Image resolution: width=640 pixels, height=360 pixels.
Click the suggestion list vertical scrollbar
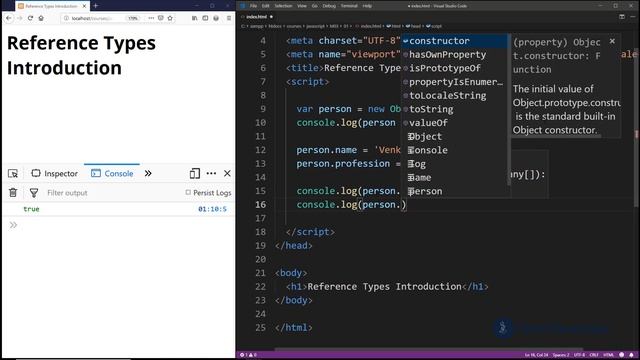(x=509, y=109)
